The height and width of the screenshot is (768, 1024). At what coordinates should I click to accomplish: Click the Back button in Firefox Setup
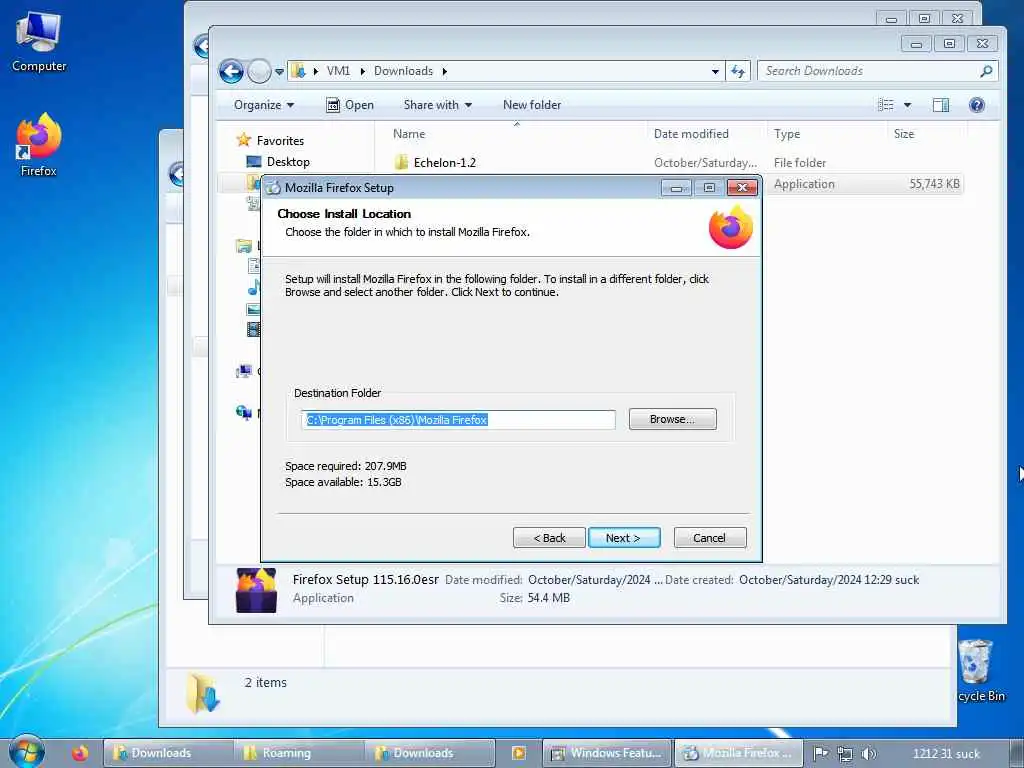pos(549,537)
